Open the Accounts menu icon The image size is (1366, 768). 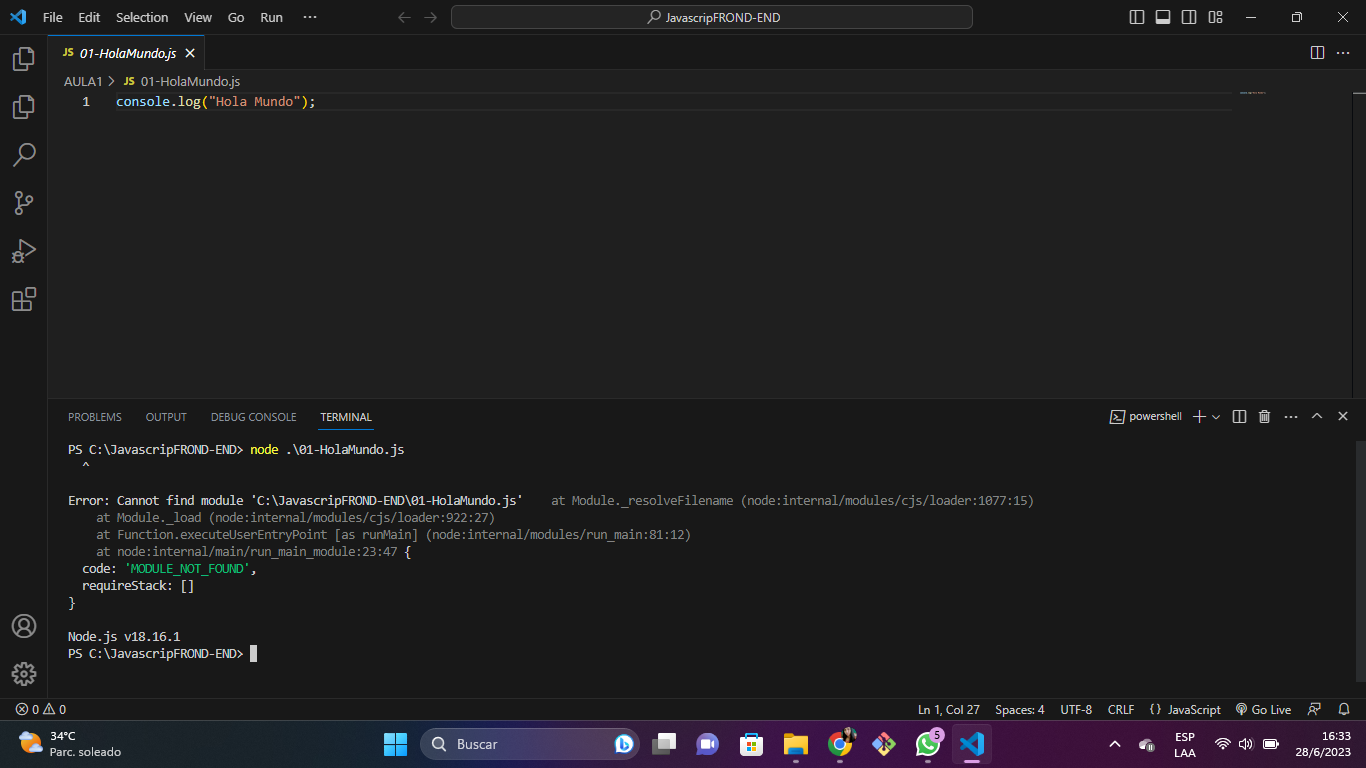(23, 626)
